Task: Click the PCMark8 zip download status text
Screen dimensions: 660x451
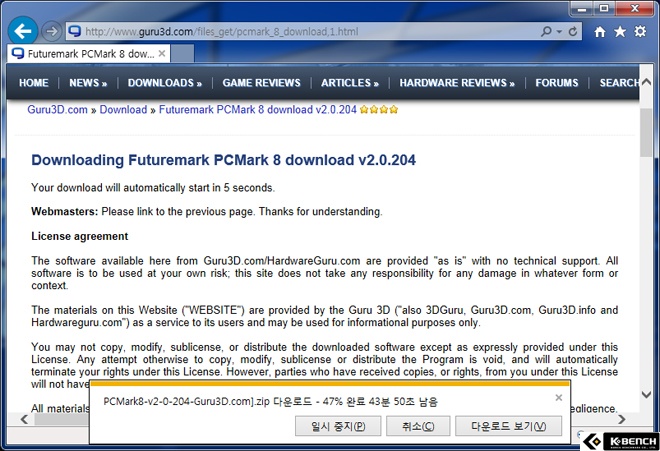Action: tap(270, 401)
